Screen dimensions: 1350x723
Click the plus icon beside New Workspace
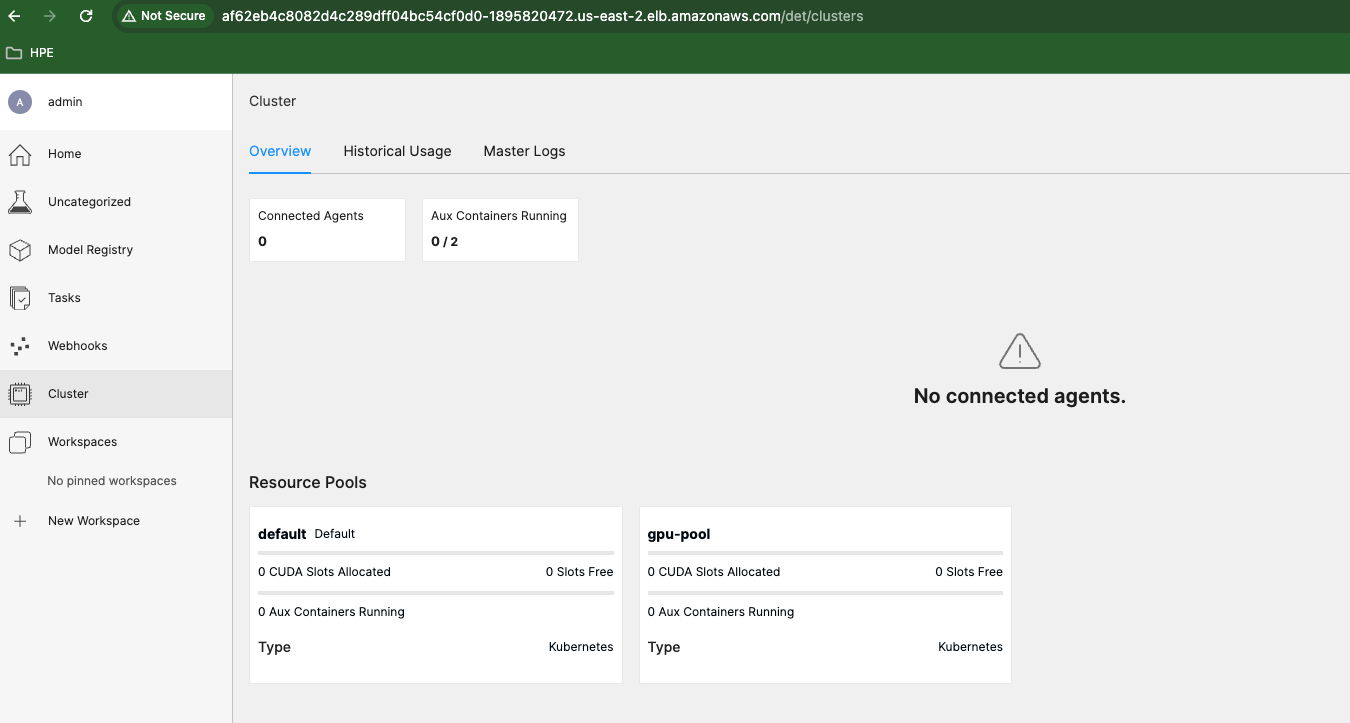click(x=20, y=521)
